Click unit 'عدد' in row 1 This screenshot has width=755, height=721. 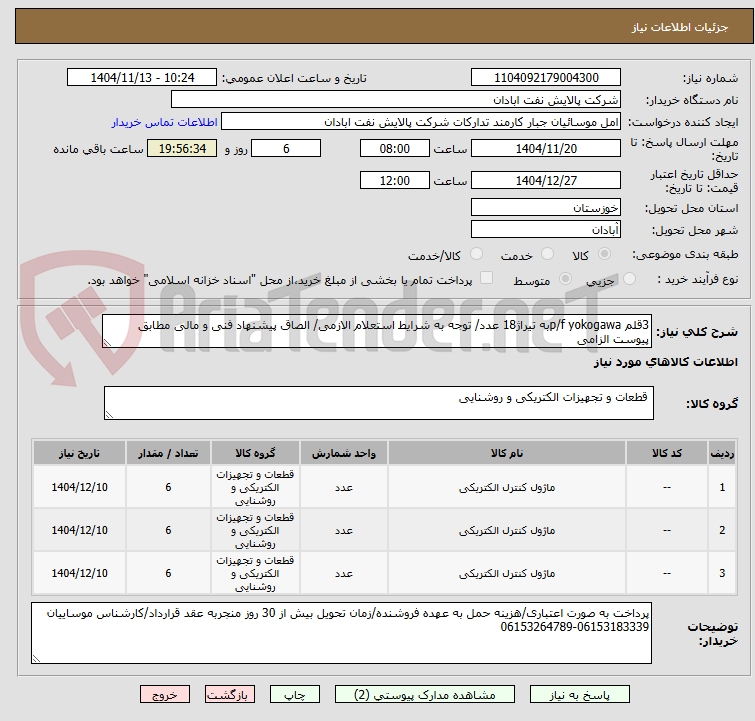coord(344,488)
